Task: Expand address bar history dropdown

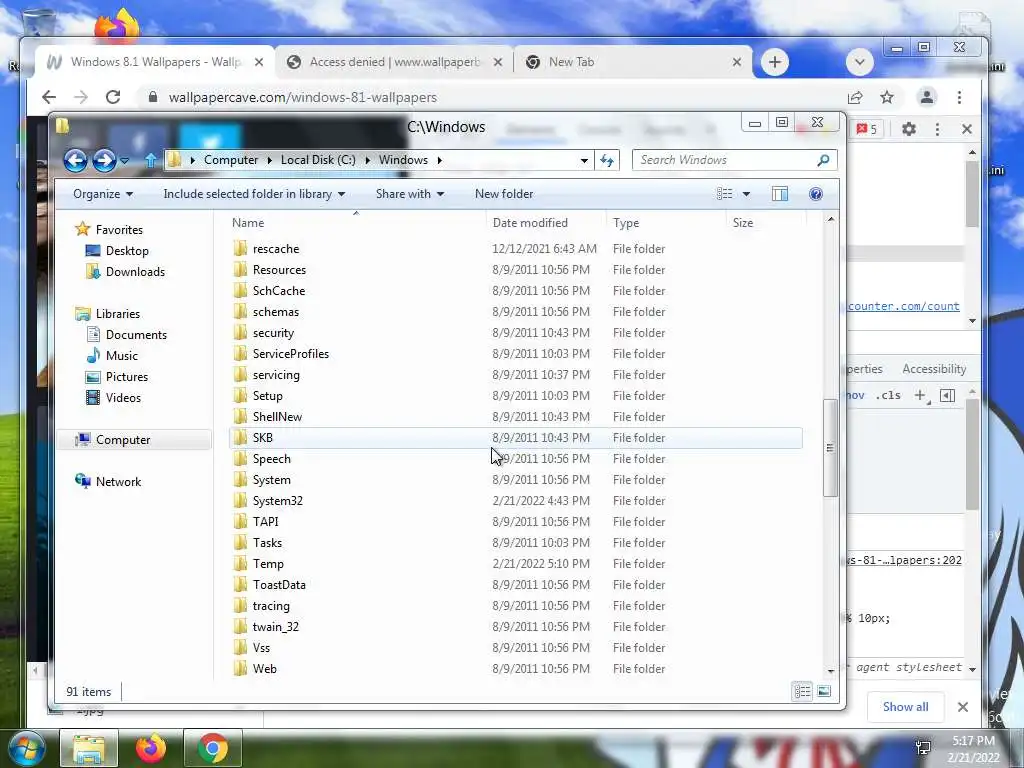Action: [584, 161]
